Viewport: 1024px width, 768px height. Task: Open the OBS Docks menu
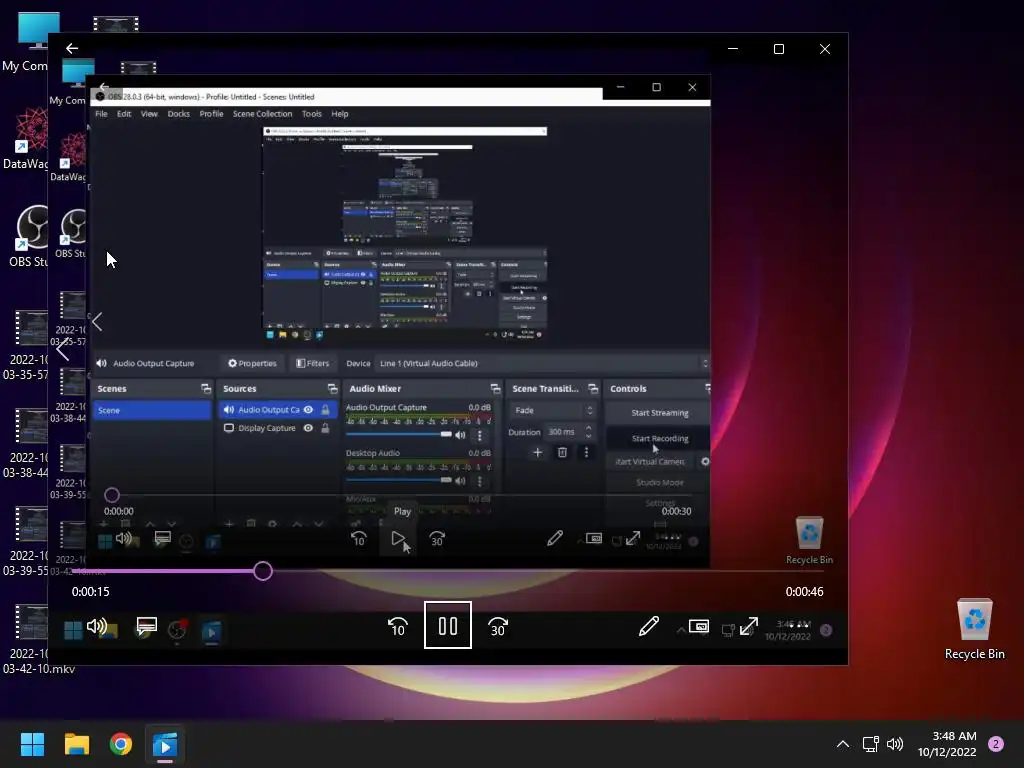click(178, 114)
